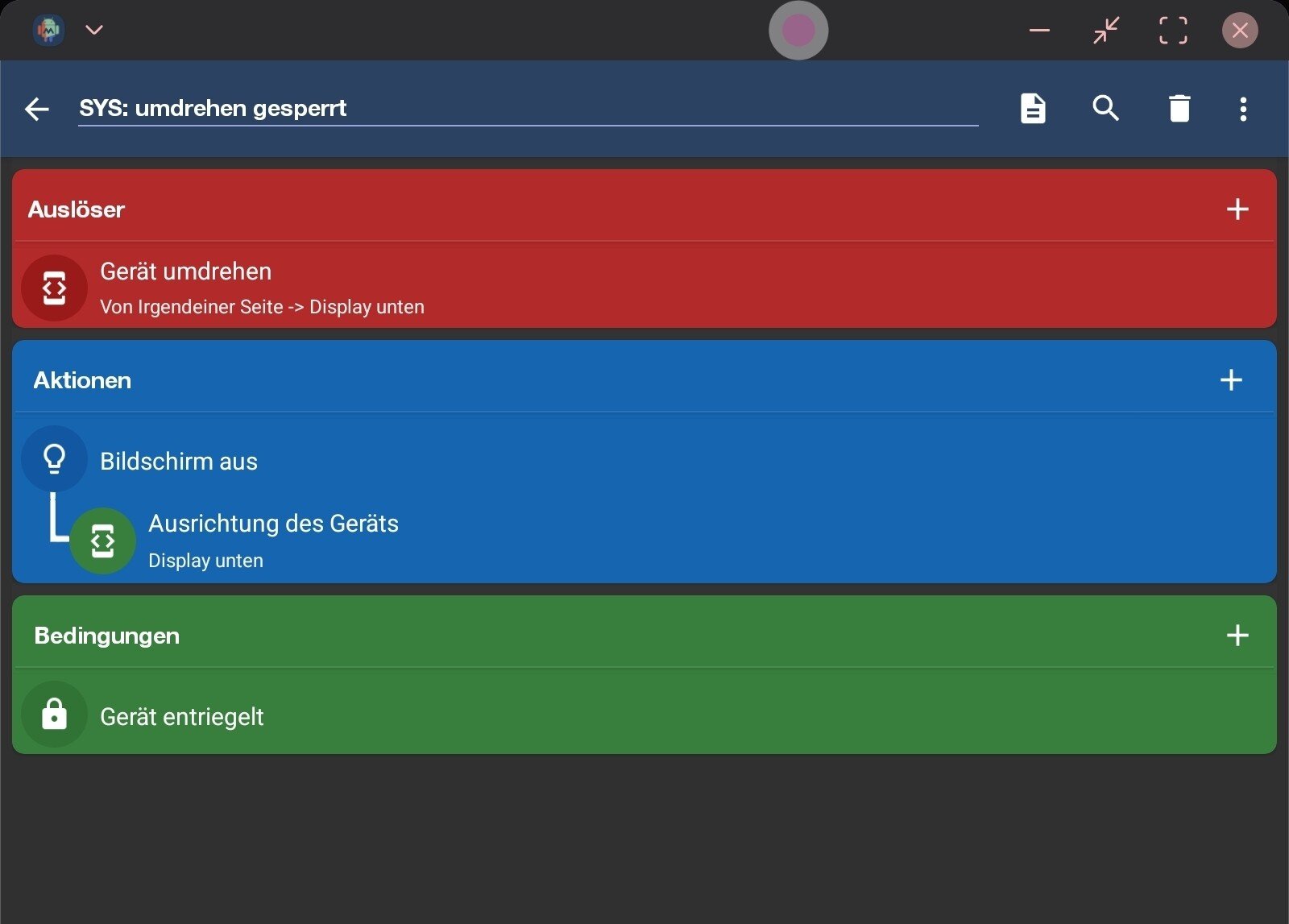Delete macro with trash icon

tap(1179, 109)
